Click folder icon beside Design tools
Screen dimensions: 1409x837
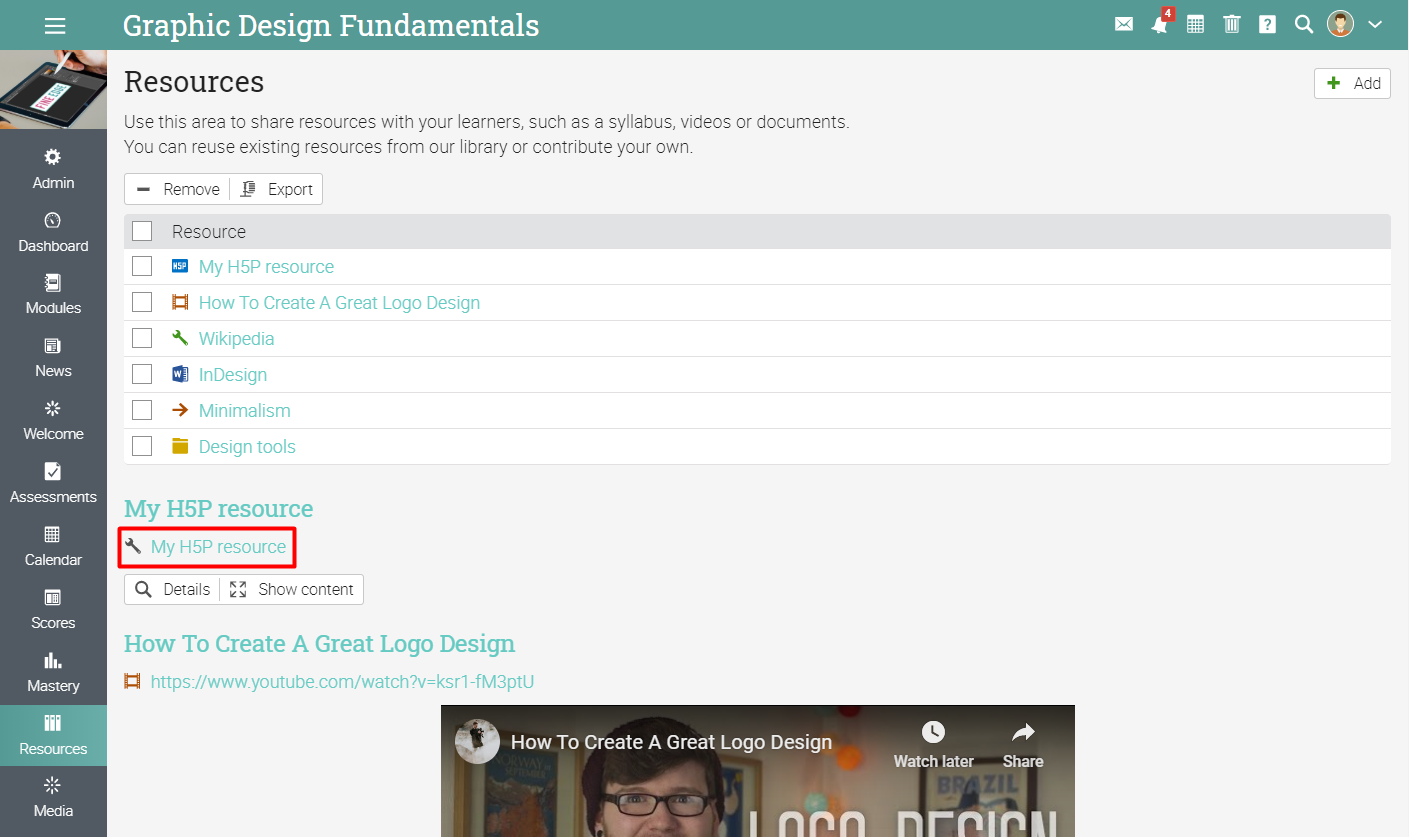180,446
